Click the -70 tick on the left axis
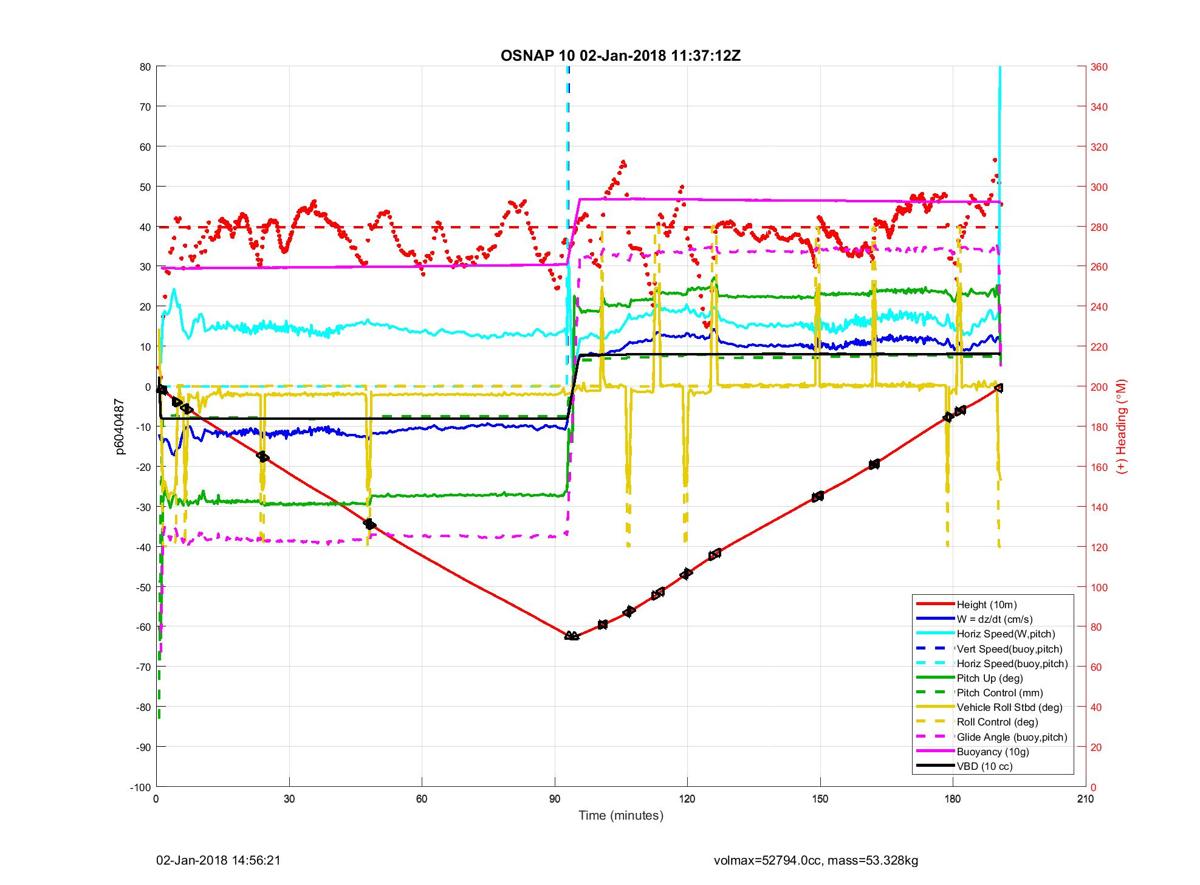The height and width of the screenshot is (885, 1200). [x=142, y=667]
